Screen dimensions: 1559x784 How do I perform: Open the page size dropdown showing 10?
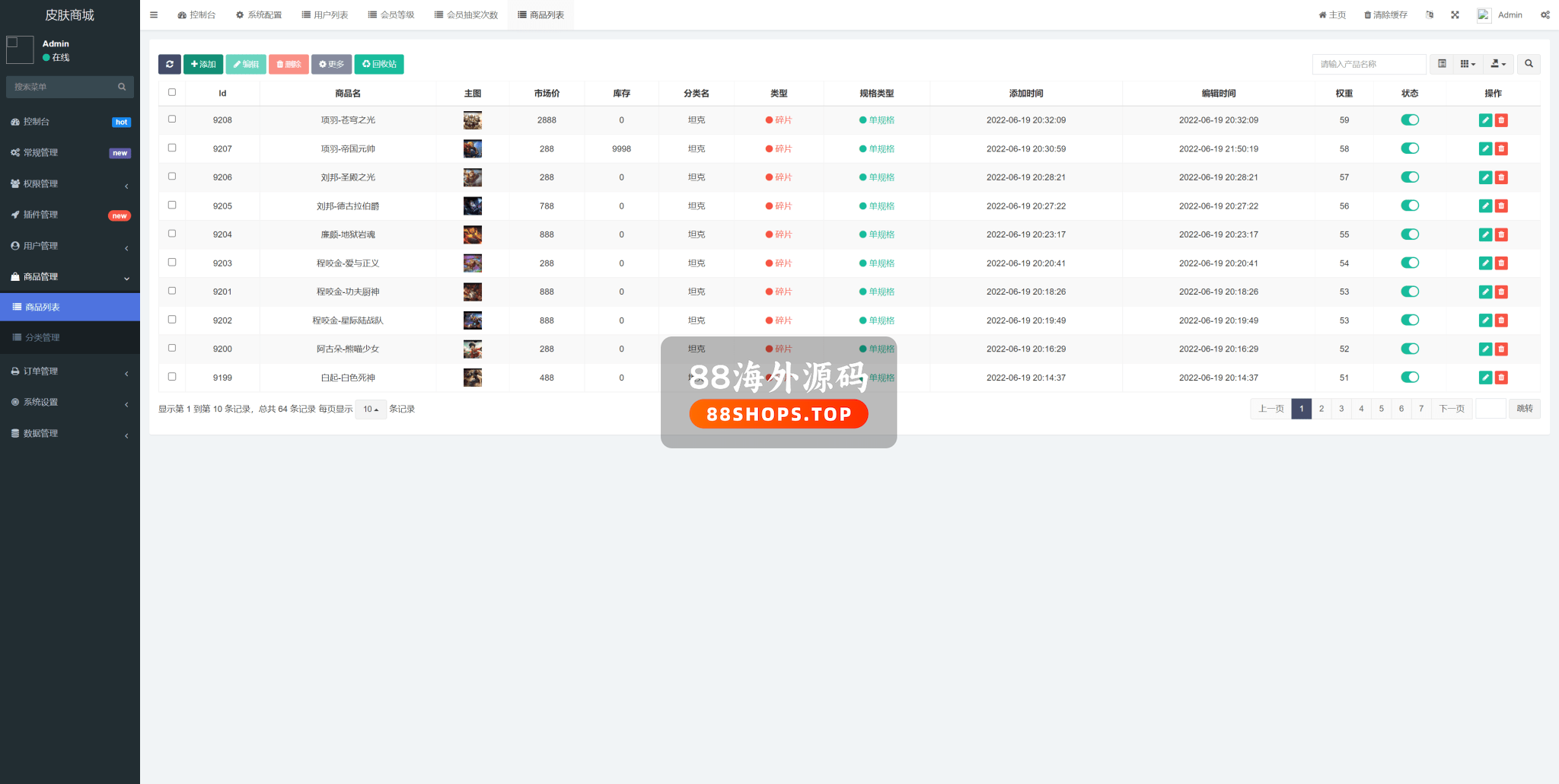[x=371, y=410]
